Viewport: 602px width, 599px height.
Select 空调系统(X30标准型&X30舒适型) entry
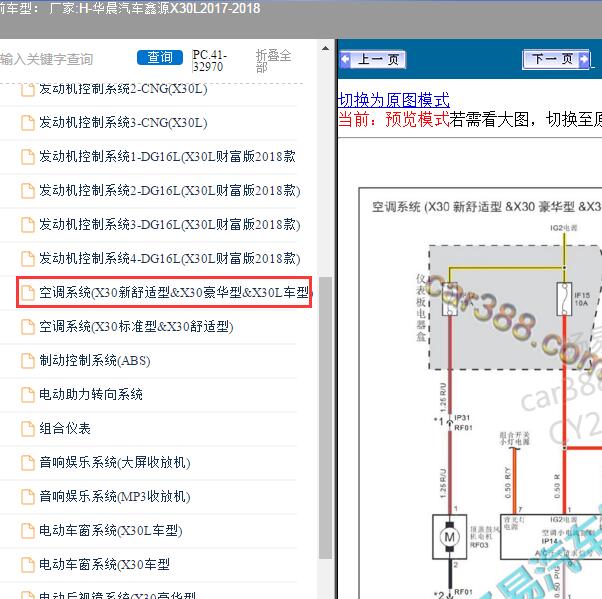[x=136, y=326]
